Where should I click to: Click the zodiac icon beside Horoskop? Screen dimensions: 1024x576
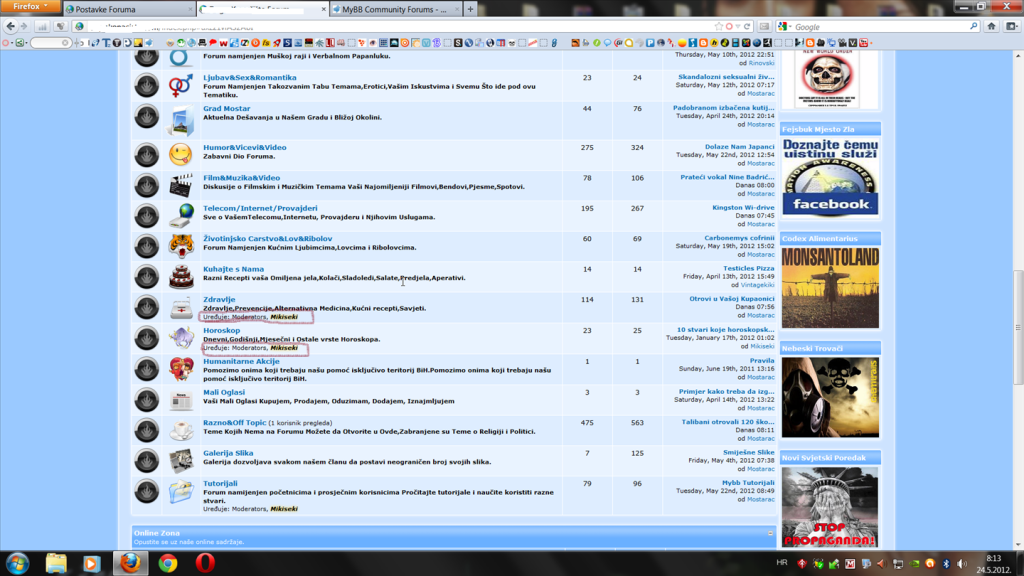pos(181,338)
